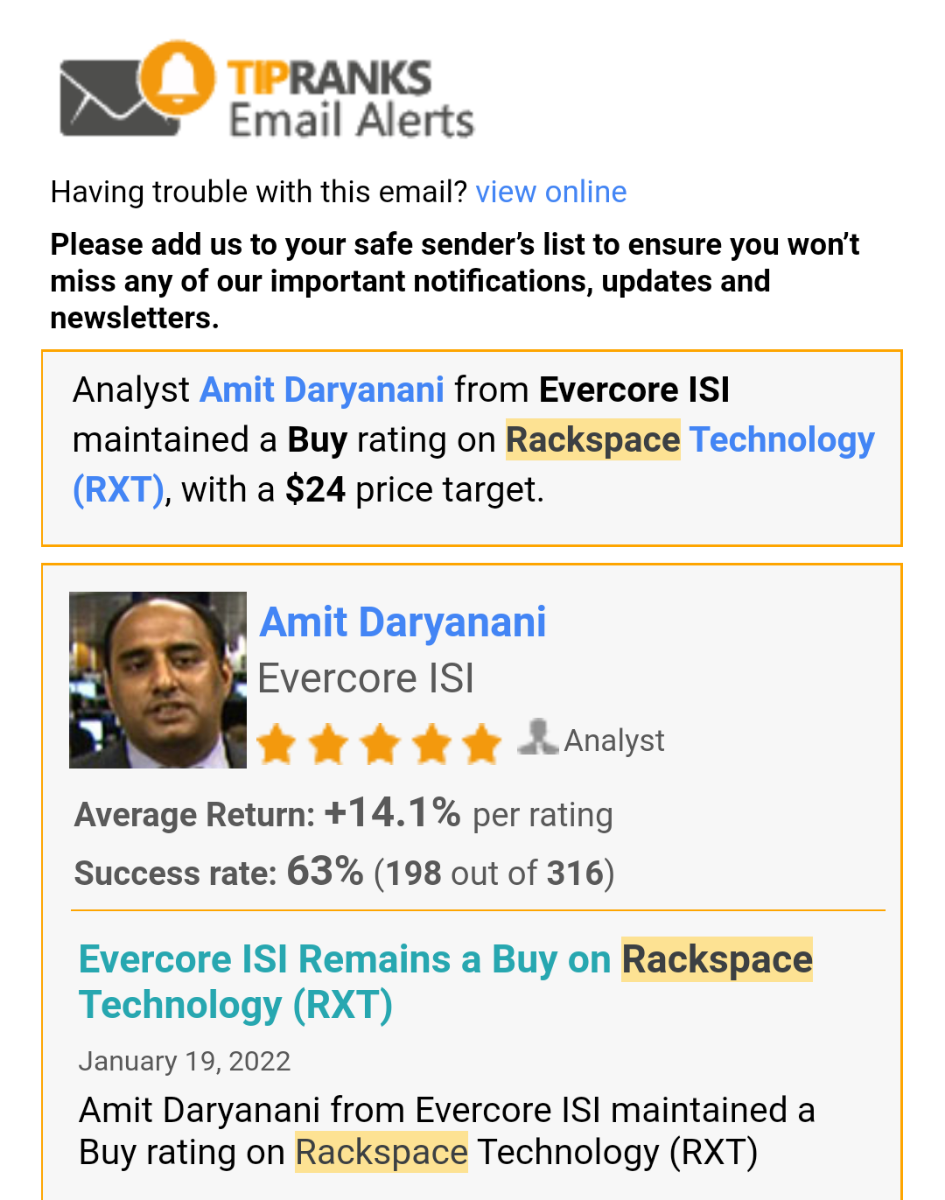Click blue "Technology" link in the summary box
The image size is (945, 1200).
tap(782, 440)
